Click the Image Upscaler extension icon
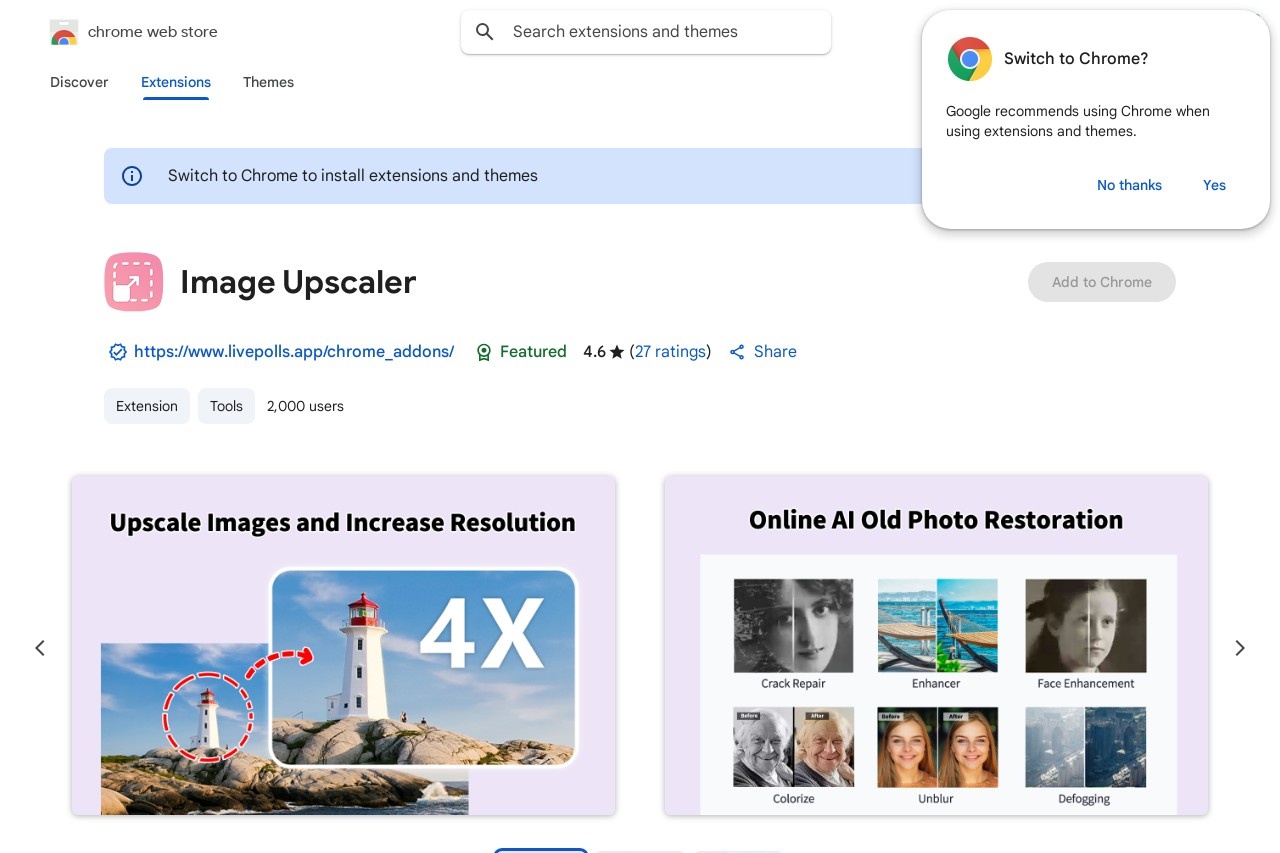Image resolution: width=1280 pixels, height=853 pixels. pyautogui.click(x=133, y=282)
